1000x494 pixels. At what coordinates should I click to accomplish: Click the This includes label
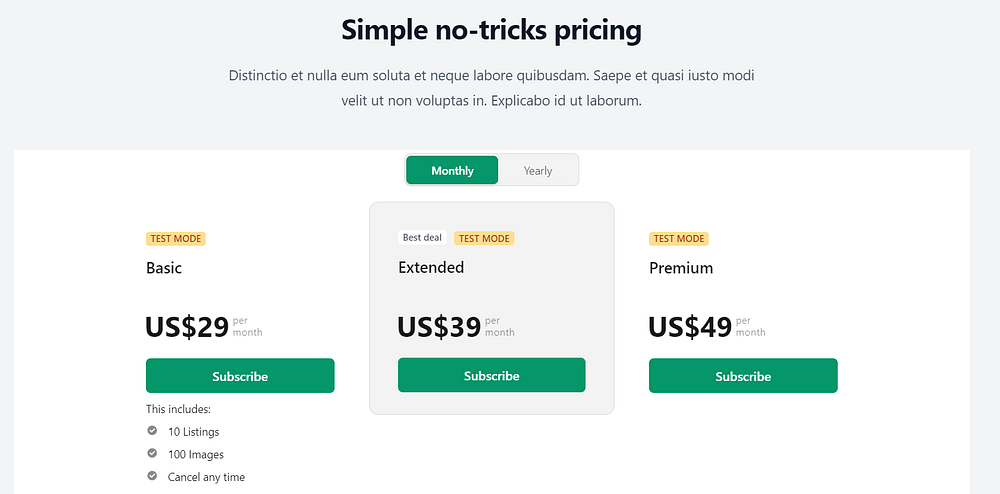pos(178,409)
